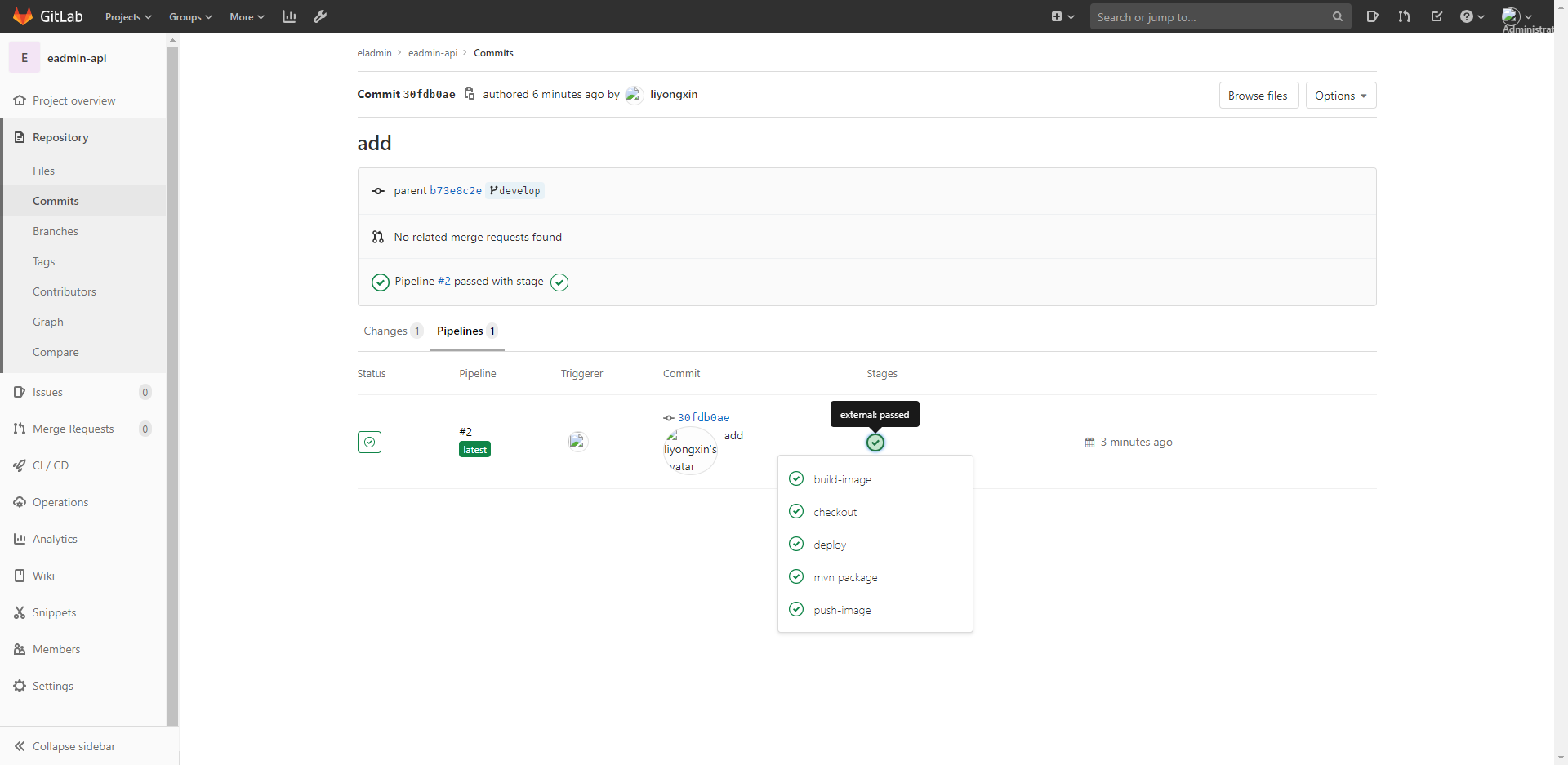Open the admin area wrench icon
Screen dimensions: 1568x765
tap(320, 16)
